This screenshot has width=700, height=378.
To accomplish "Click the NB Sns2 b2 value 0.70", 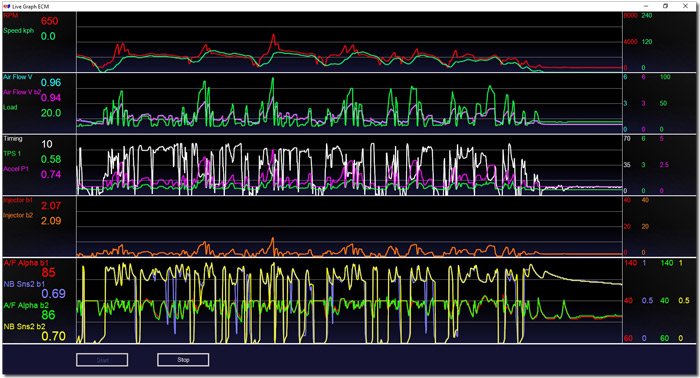I will coord(54,336).
